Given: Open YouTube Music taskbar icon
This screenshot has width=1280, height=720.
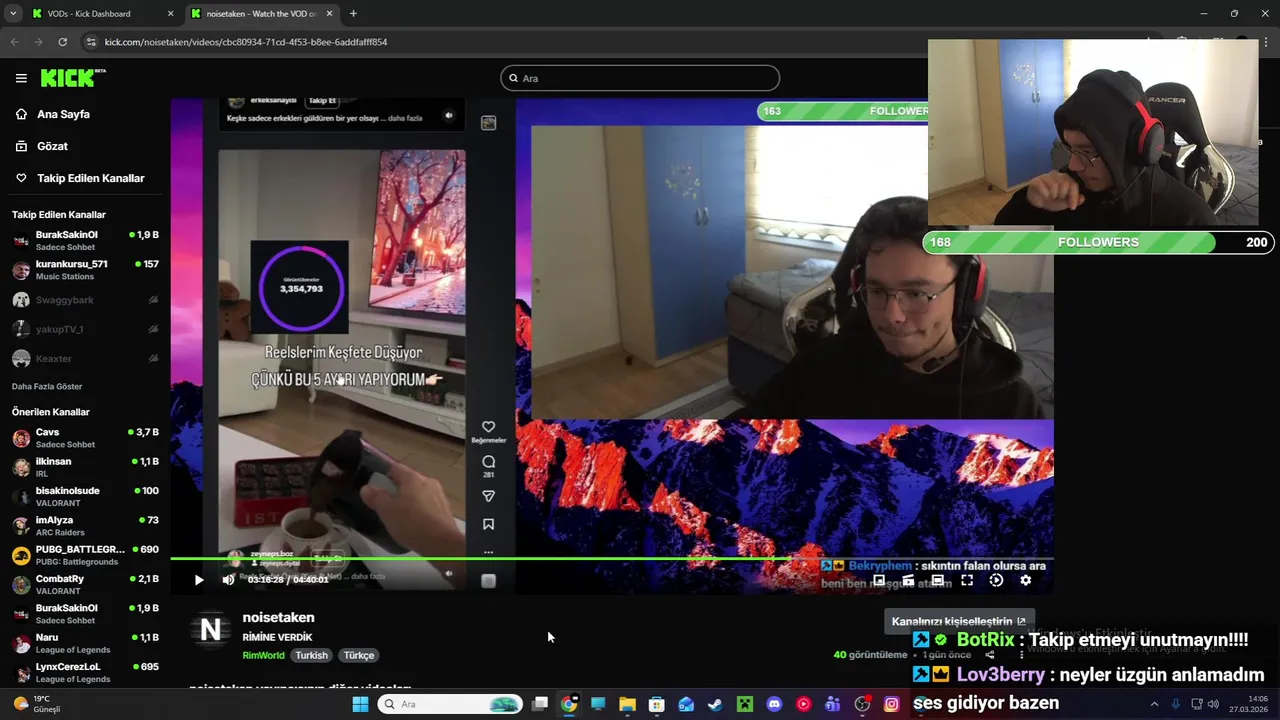Looking at the screenshot, I should coord(803,704).
